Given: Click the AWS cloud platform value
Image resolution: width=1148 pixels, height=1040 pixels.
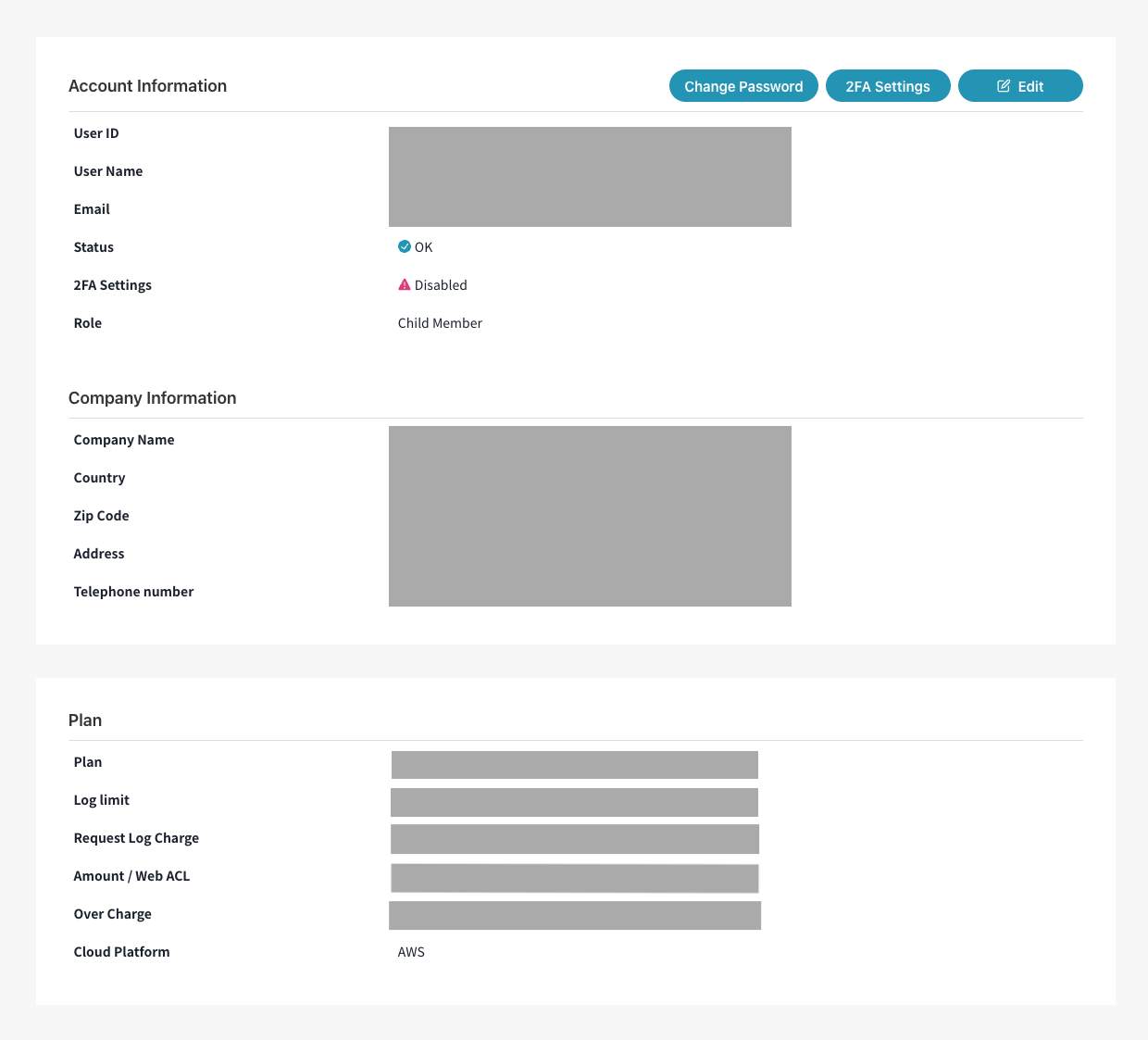Looking at the screenshot, I should tap(411, 952).
